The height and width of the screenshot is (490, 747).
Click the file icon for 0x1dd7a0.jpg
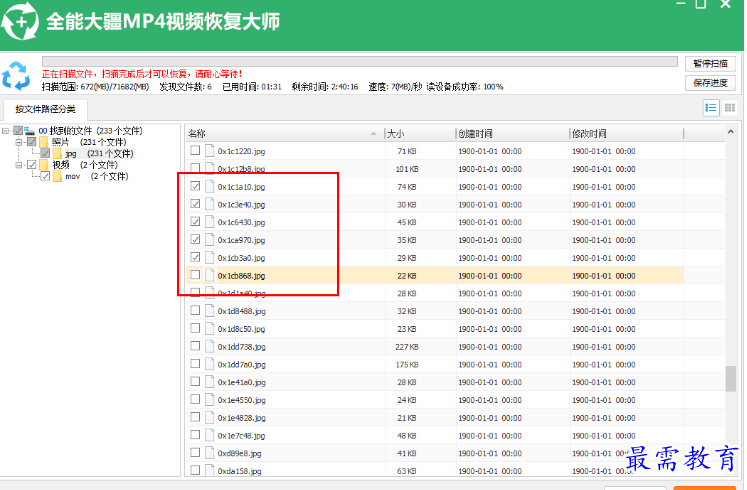click(210, 364)
